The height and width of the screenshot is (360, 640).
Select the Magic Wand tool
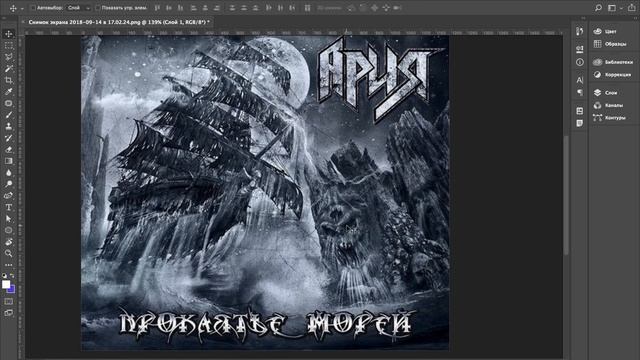click(x=9, y=69)
